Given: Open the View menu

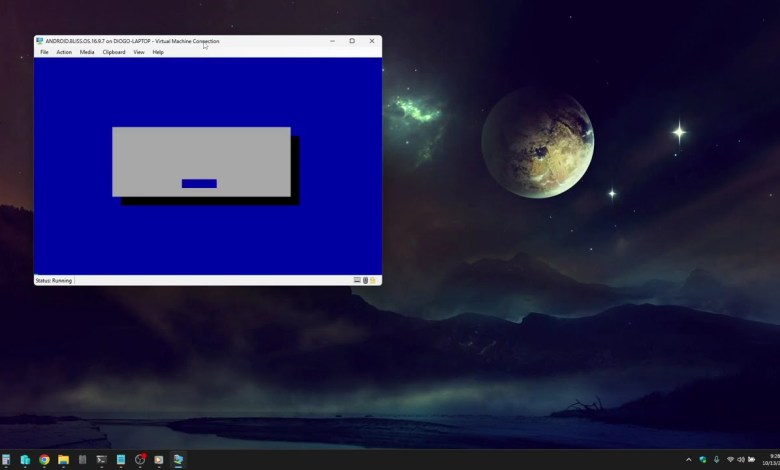Looking at the screenshot, I should tap(139, 52).
